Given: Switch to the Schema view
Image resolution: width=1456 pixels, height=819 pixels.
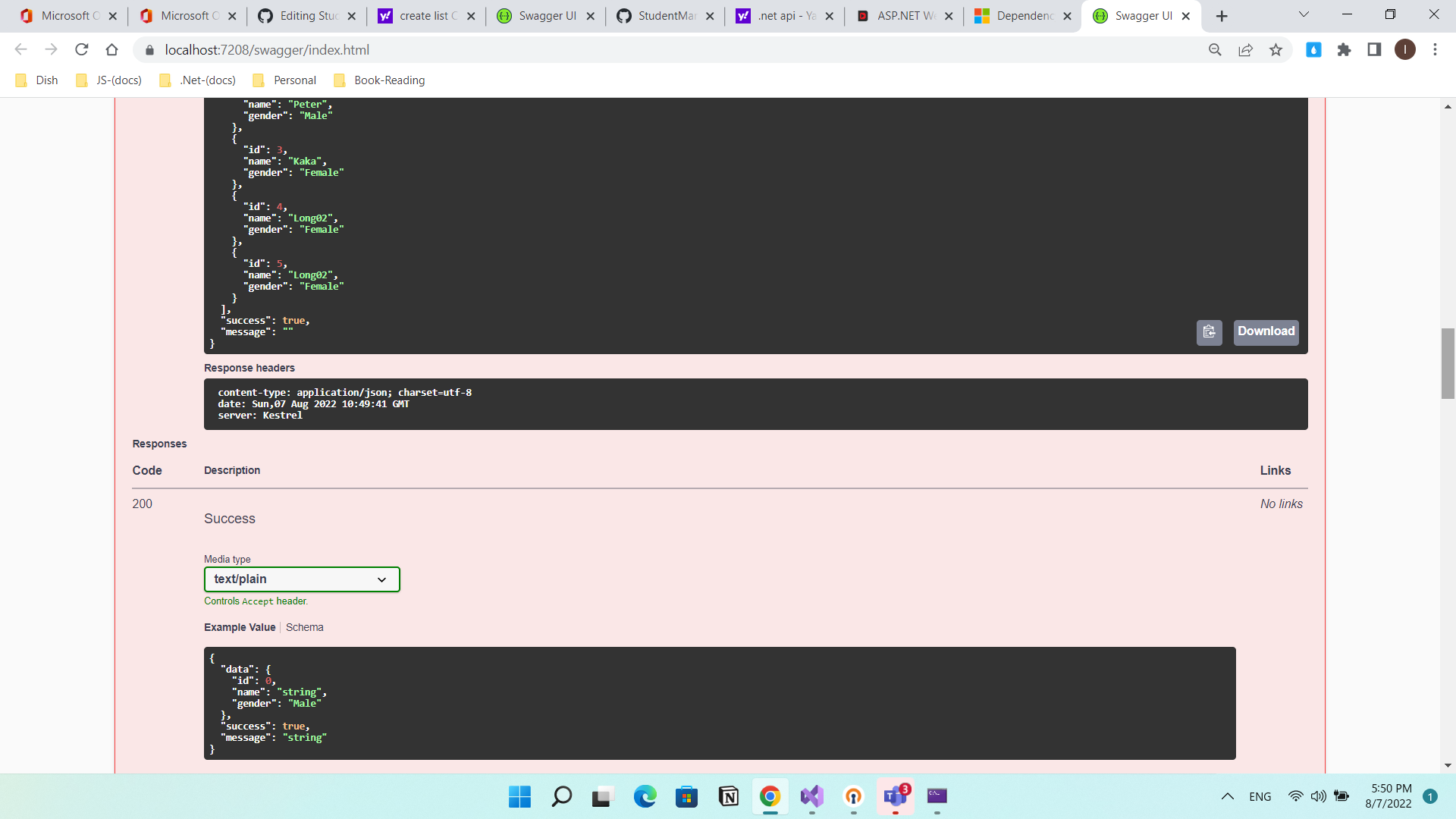Looking at the screenshot, I should coord(304,627).
